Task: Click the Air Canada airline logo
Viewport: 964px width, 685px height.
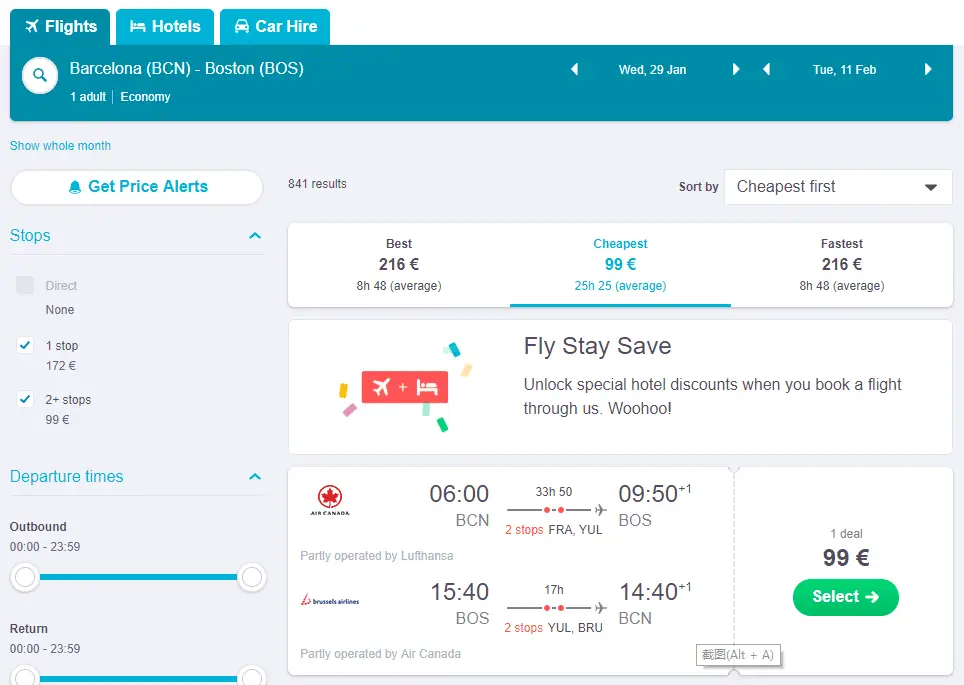Action: [x=330, y=500]
